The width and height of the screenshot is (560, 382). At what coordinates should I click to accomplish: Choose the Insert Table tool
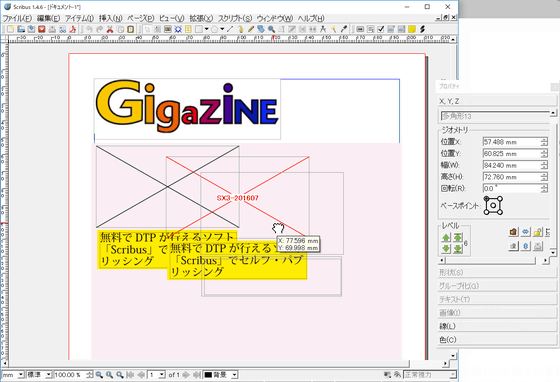tap(188, 29)
